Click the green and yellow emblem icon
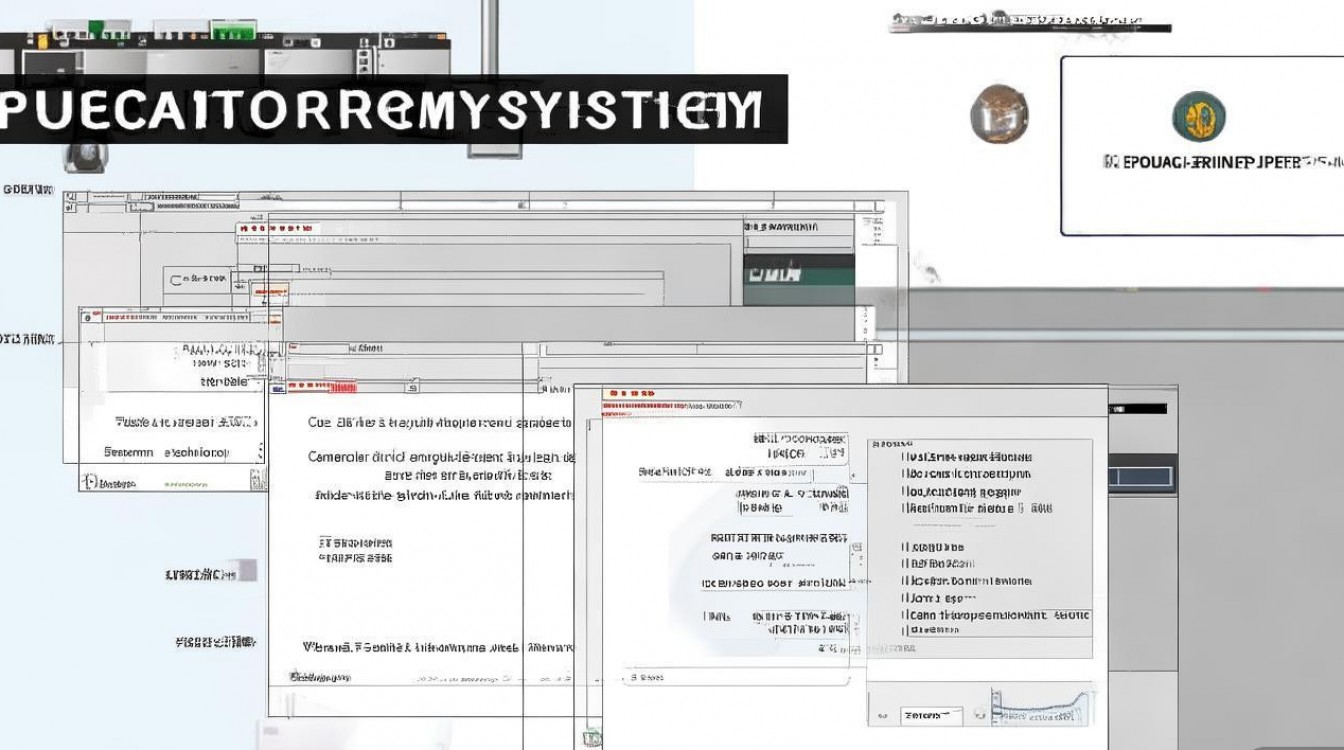 1199,116
